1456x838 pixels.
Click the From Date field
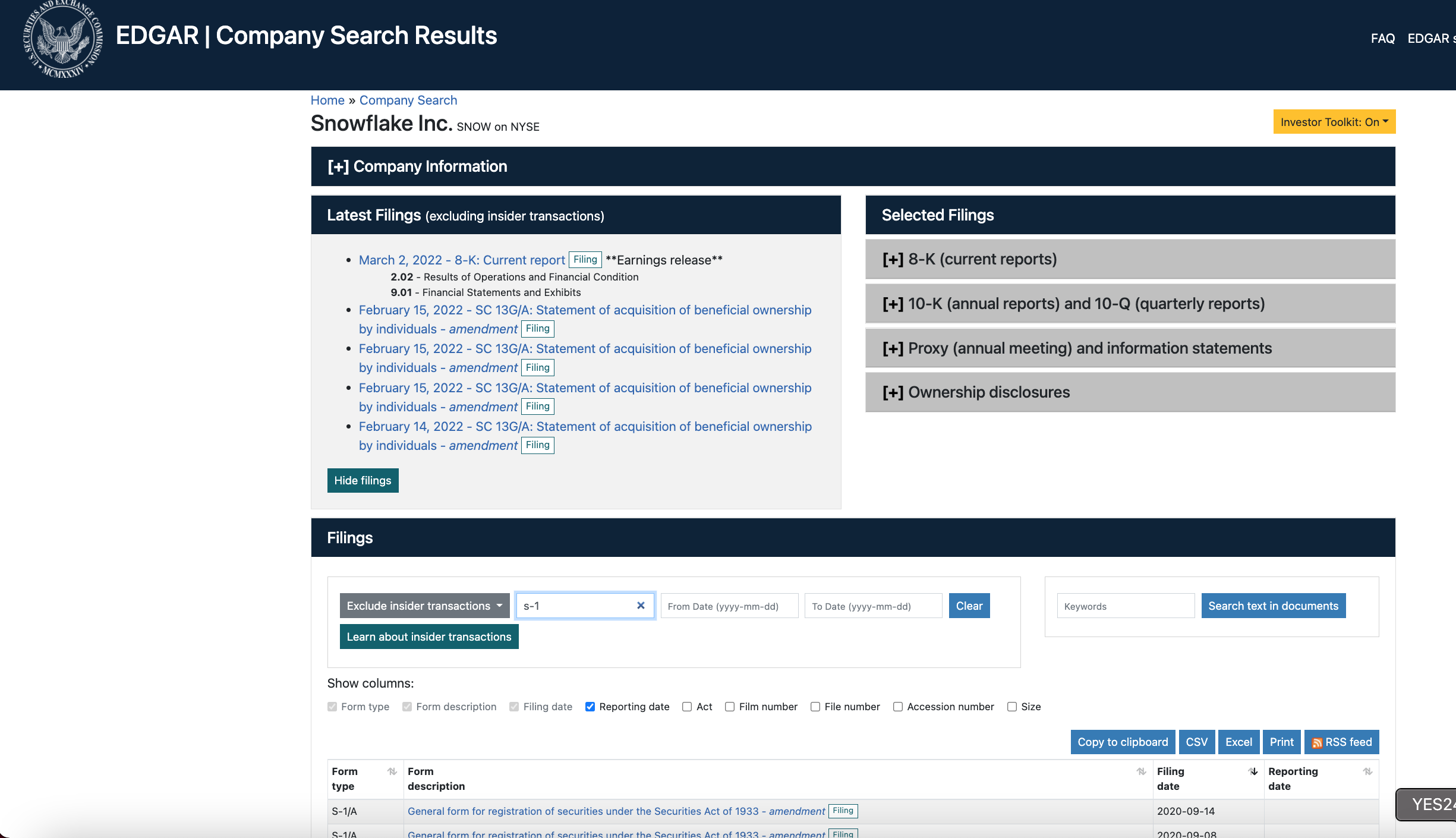(729, 606)
